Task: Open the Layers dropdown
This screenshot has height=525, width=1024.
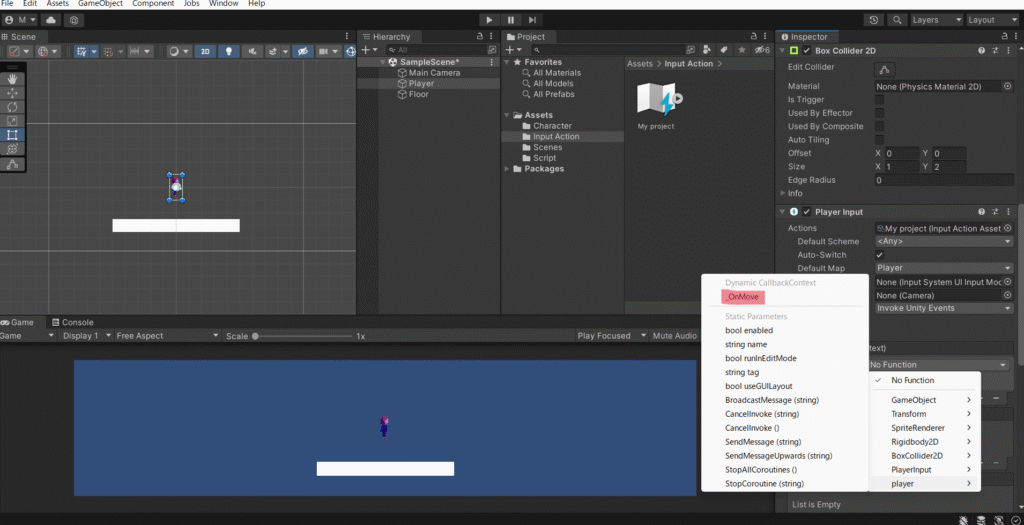Action: (x=935, y=20)
